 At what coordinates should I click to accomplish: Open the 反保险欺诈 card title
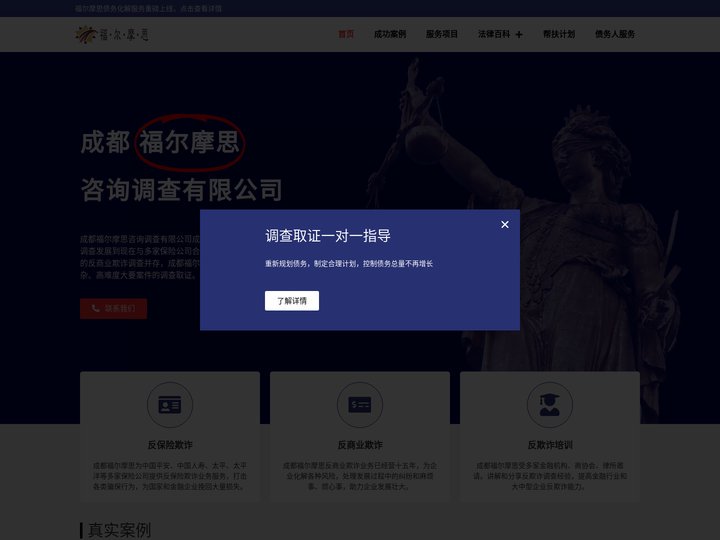click(x=170, y=445)
